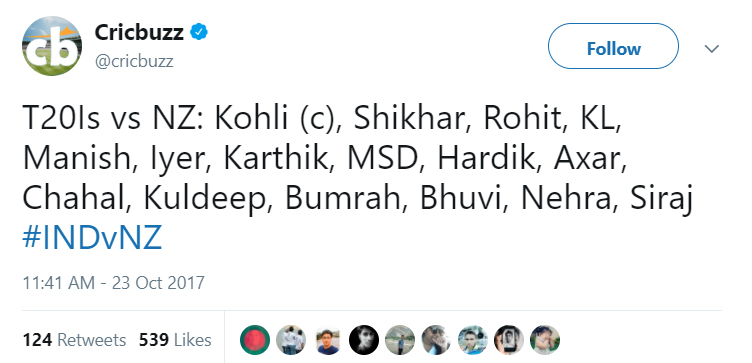Click the avatar showing a phone with photo
The height and width of the screenshot is (363, 752).
click(509, 340)
